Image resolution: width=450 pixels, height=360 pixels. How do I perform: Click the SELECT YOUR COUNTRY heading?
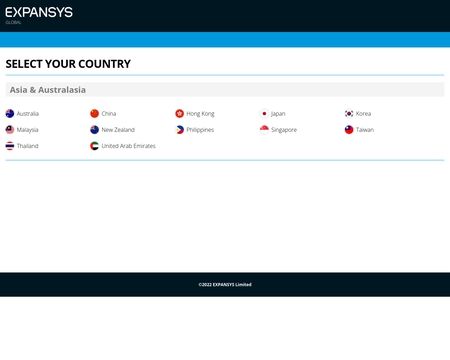(x=68, y=64)
